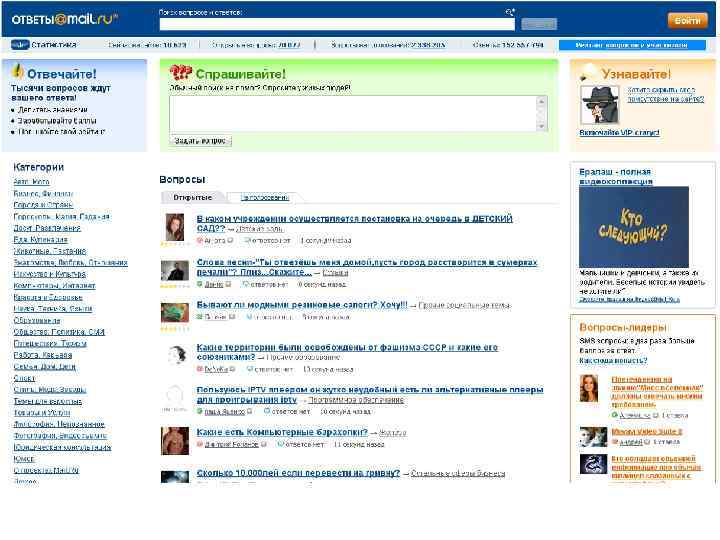Click the red user icon under the барахолки question
Screen dimensions: 720x540
point(200,444)
